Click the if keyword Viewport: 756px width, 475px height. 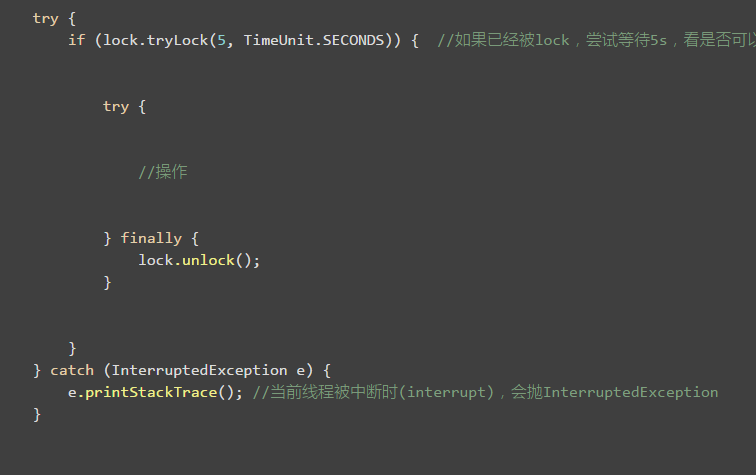point(77,40)
